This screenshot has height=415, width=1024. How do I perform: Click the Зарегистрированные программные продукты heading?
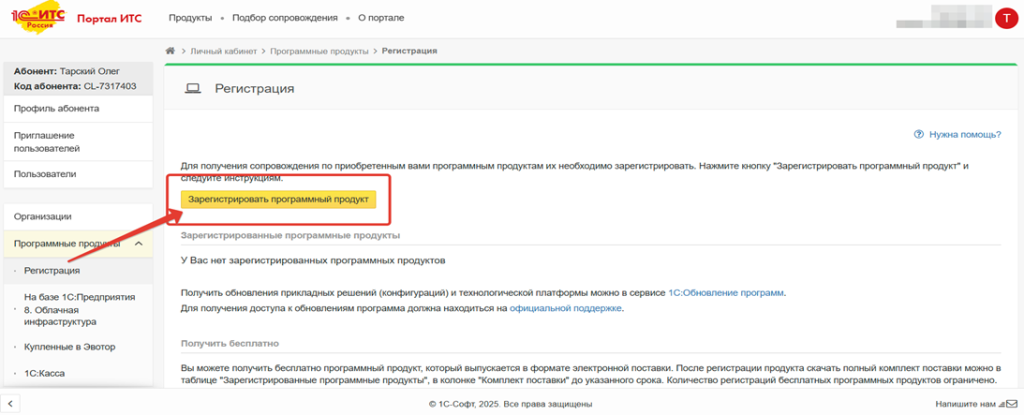[291, 235]
